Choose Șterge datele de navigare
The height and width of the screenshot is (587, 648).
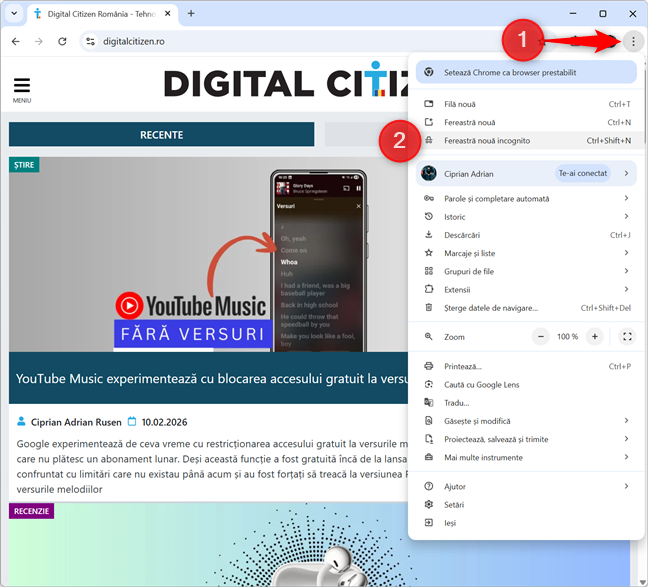526,308
